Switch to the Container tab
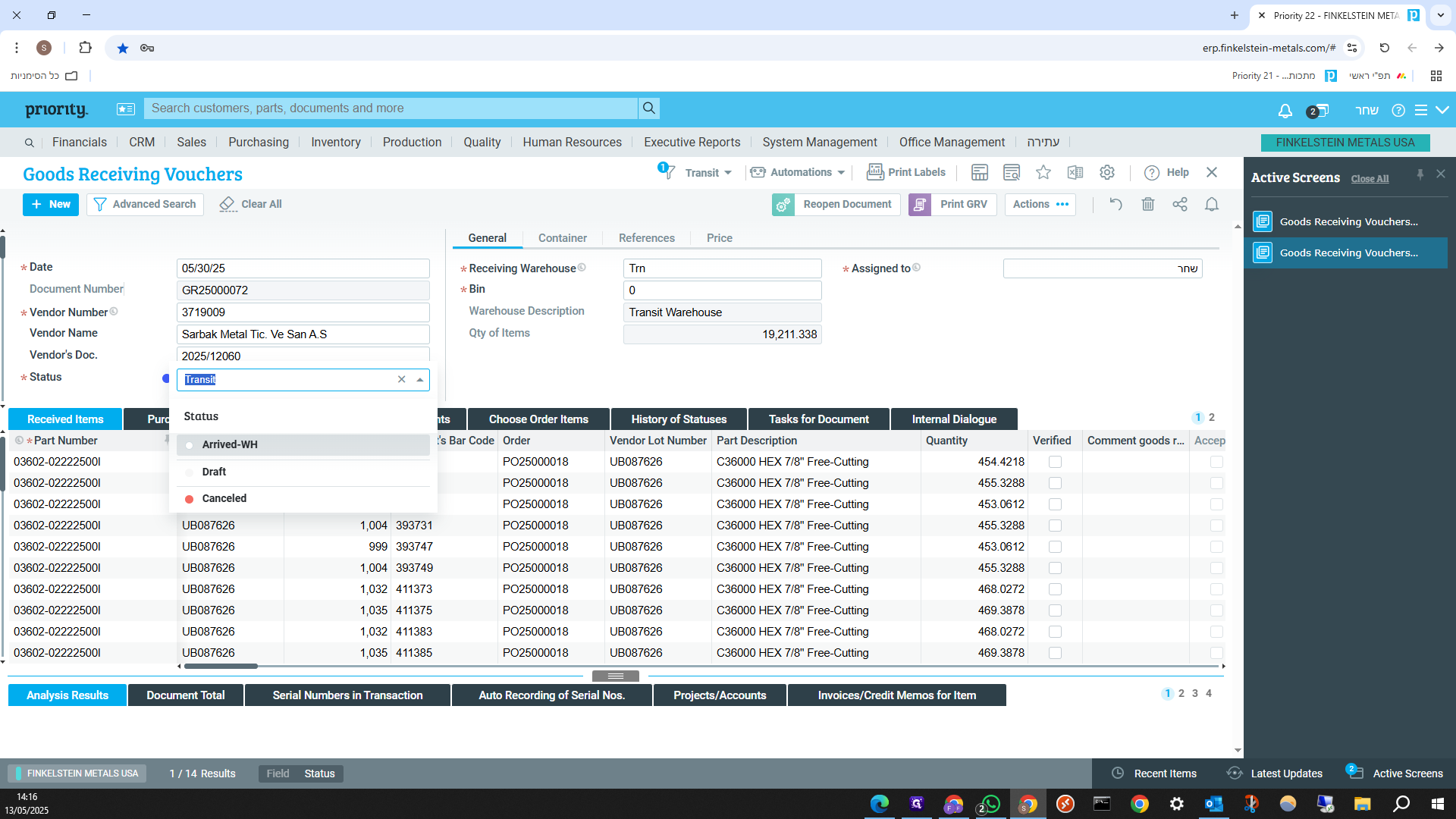Image resolution: width=1456 pixels, height=819 pixels. point(562,238)
